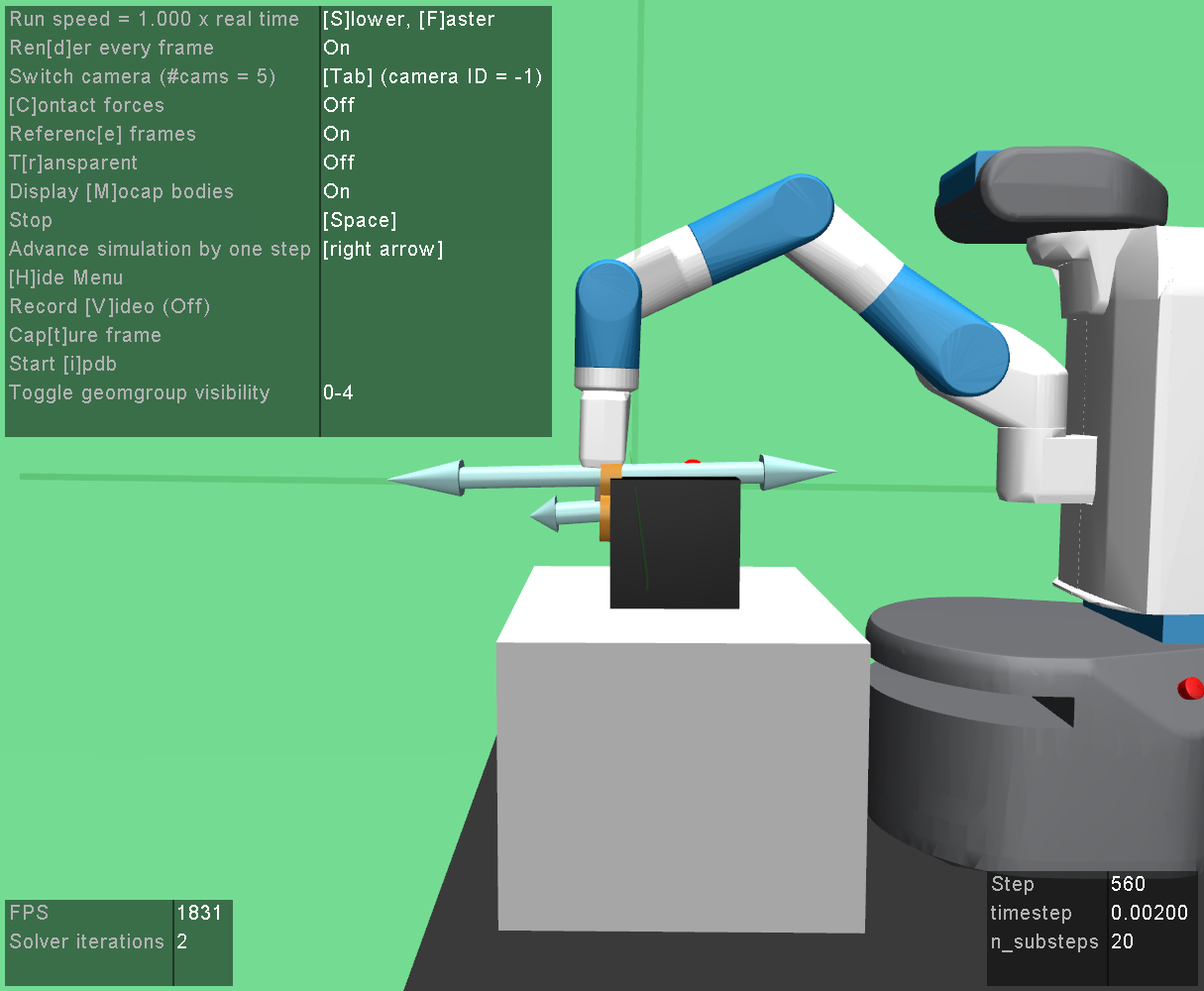Click the n_substeps value 20
The image size is (1204, 991).
click(1122, 941)
